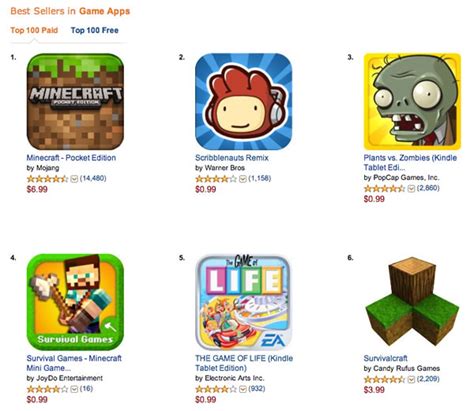
Task: Open the Survivalcraft block icon
Action: [x=412, y=302]
